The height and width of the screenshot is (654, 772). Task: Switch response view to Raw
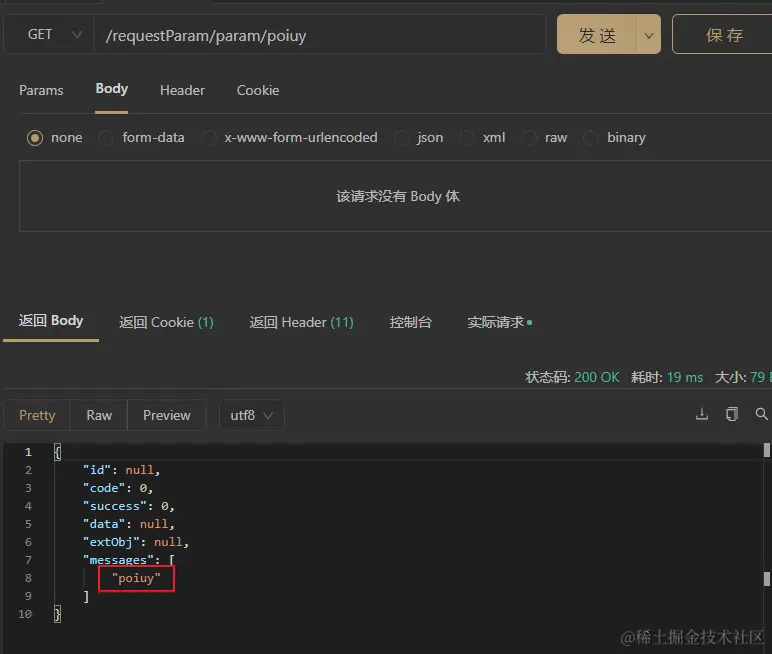(x=99, y=416)
